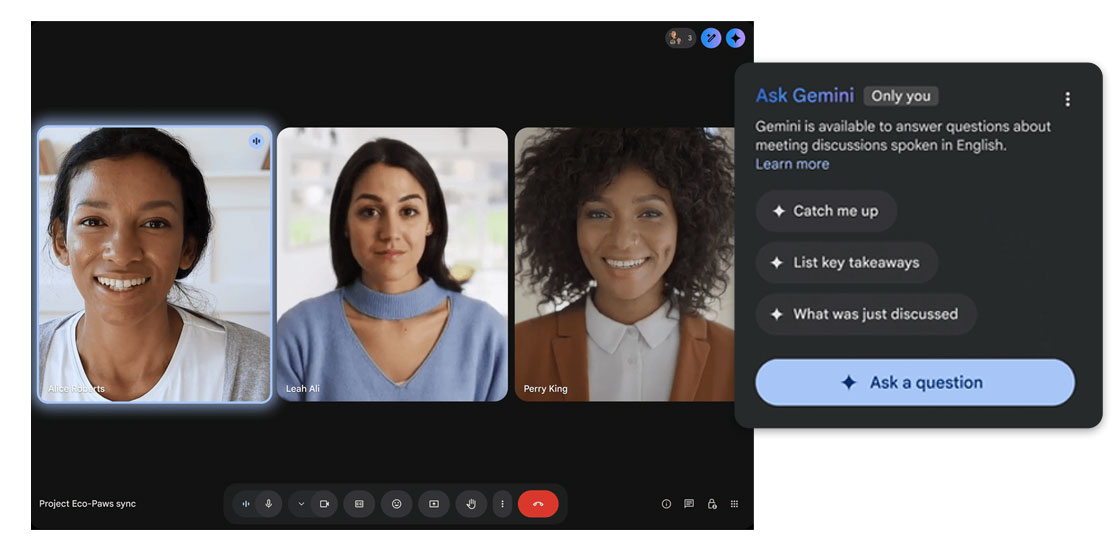Open the activities grid icon

pyautogui.click(x=735, y=504)
